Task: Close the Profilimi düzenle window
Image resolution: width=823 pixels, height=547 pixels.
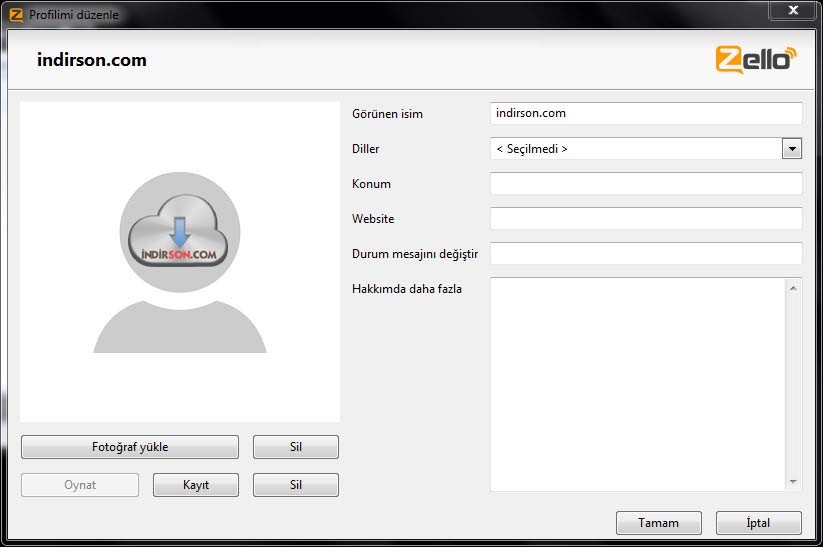Action: pyautogui.click(x=793, y=10)
